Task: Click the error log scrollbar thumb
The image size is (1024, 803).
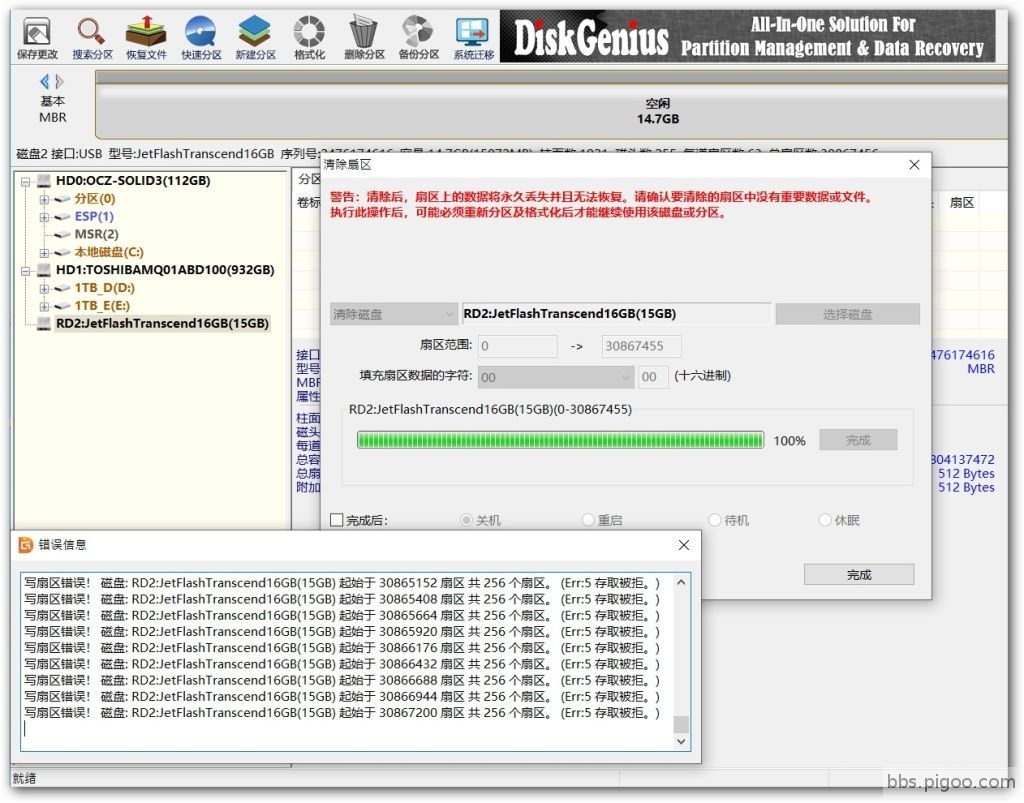Action: pos(681,724)
